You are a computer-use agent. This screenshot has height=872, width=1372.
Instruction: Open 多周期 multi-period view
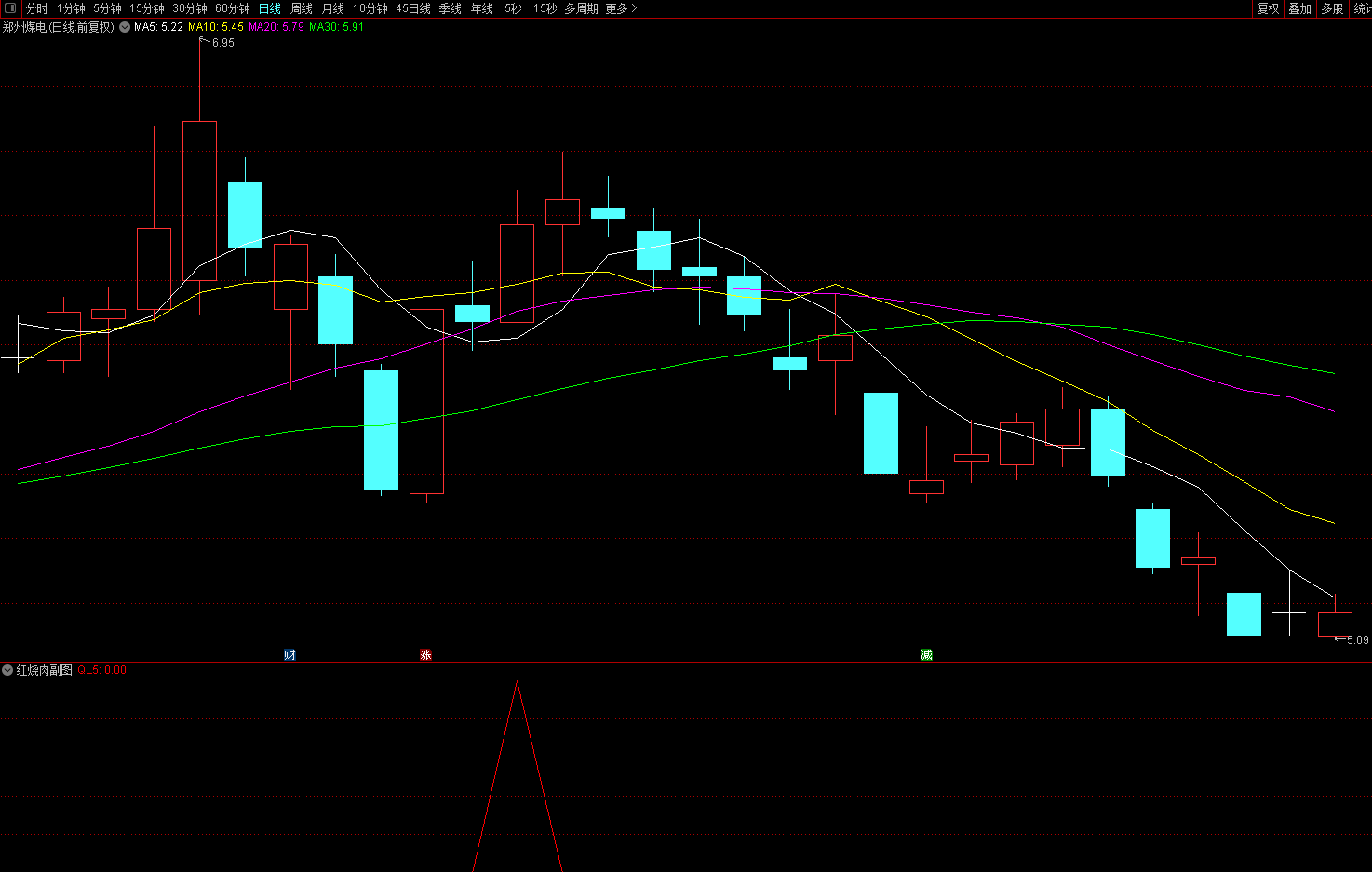click(x=581, y=8)
